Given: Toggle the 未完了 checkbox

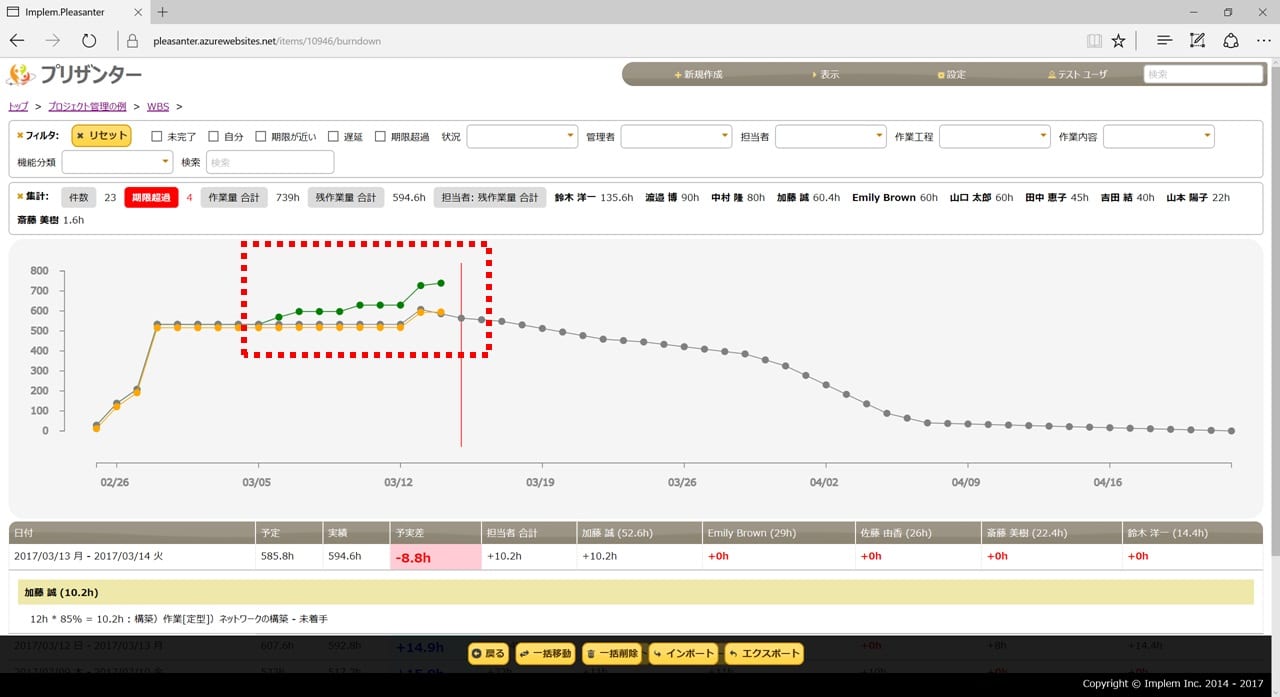Looking at the screenshot, I should [156, 137].
